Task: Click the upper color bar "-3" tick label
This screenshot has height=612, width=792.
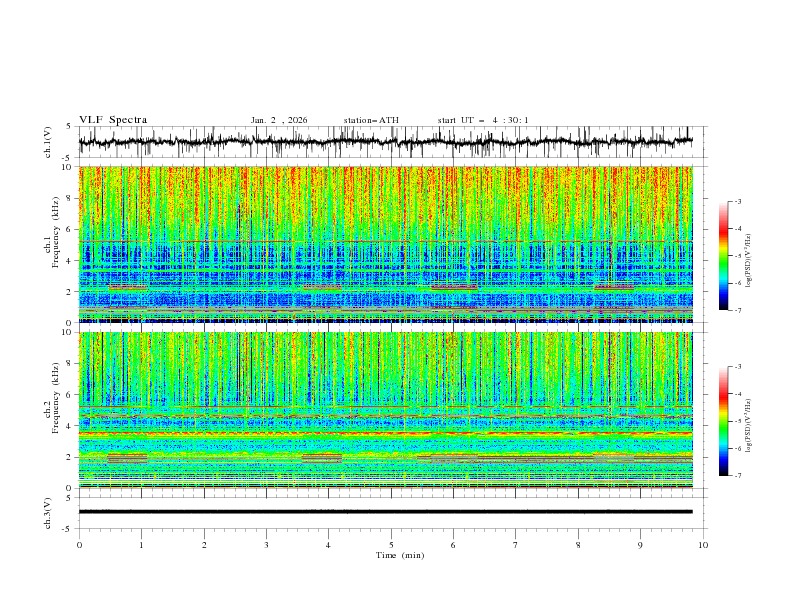Action: point(737,201)
